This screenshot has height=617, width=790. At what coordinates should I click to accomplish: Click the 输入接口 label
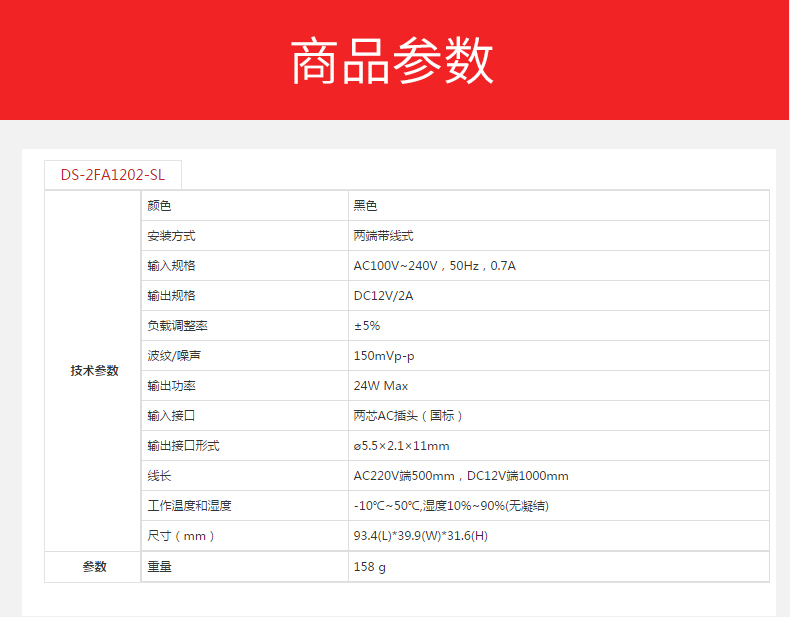pos(171,416)
